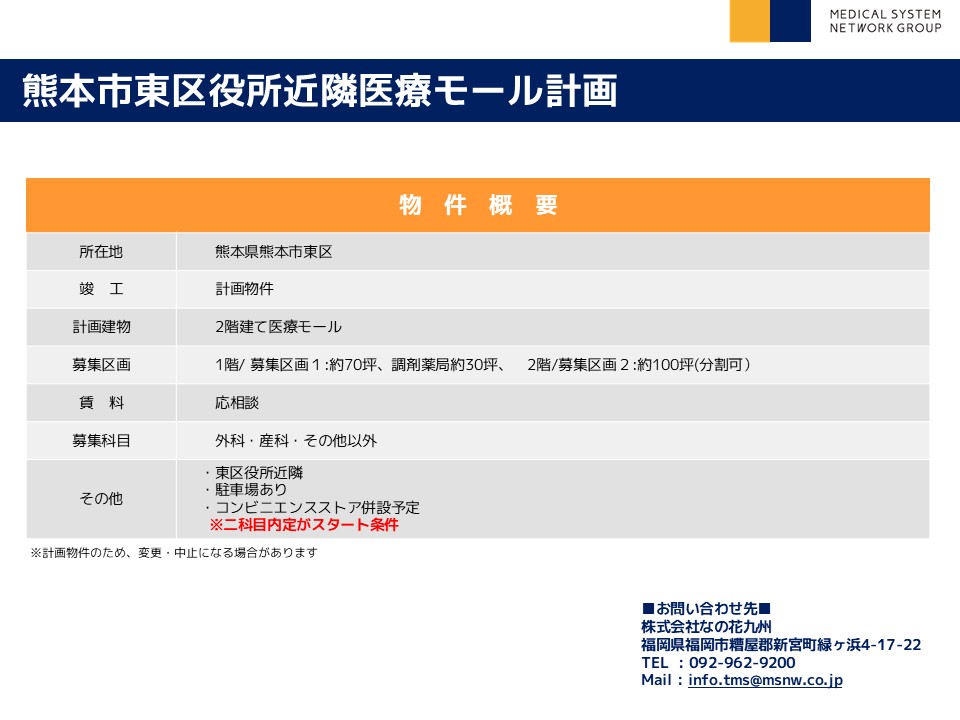Click the MEDICAL SYSTEM NETWORK GROUP logo text

tap(885, 21)
